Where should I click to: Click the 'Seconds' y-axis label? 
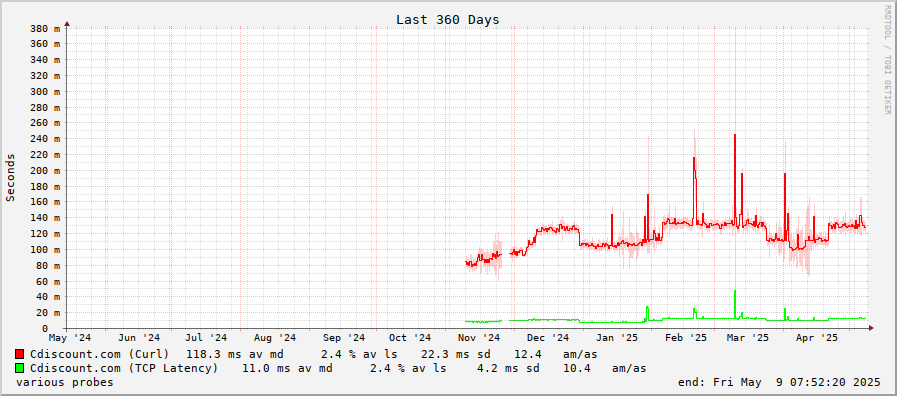10,177
